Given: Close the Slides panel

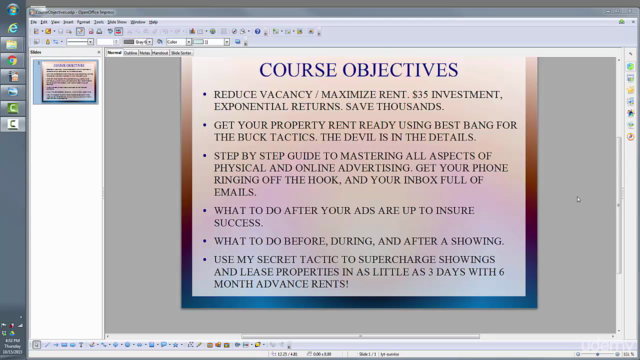Looking at the screenshot, I should click(x=99, y=52).
